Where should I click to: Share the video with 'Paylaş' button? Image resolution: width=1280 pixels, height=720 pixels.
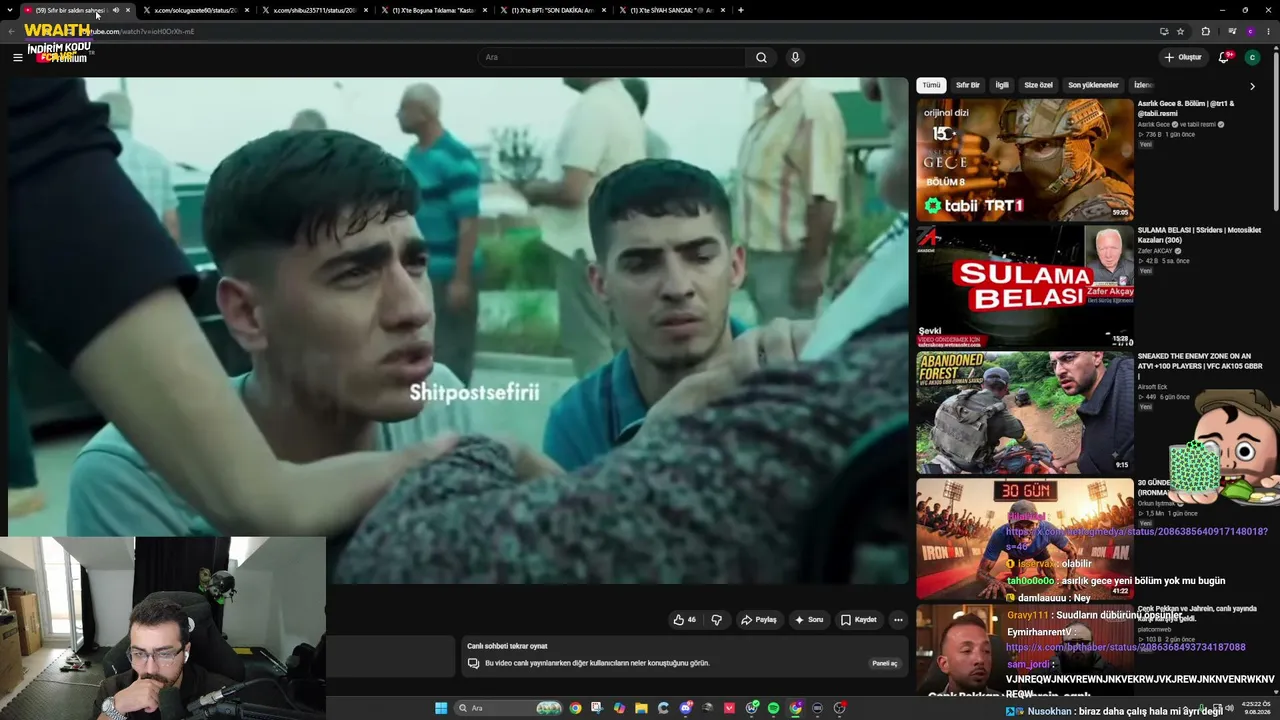click(x=759, y=620)
